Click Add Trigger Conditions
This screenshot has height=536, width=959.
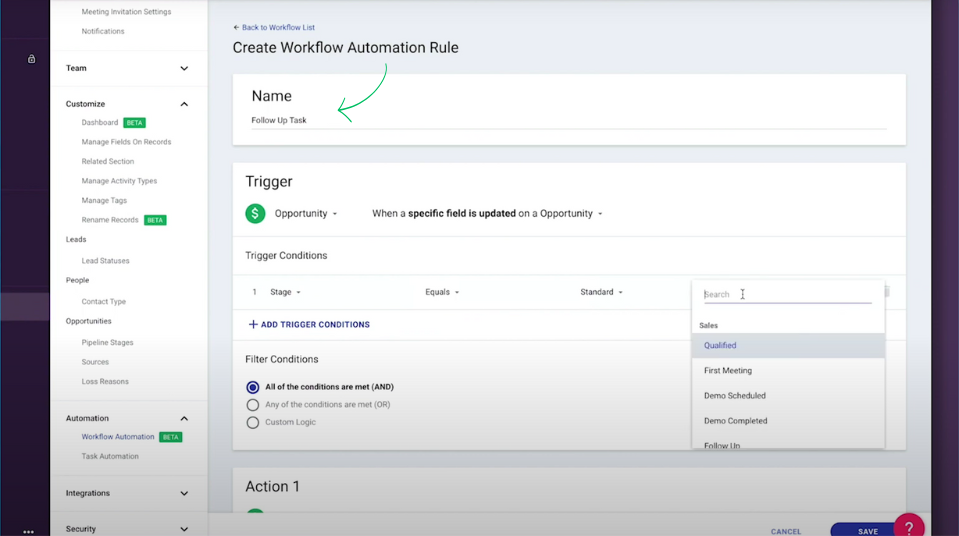[309, 324]
